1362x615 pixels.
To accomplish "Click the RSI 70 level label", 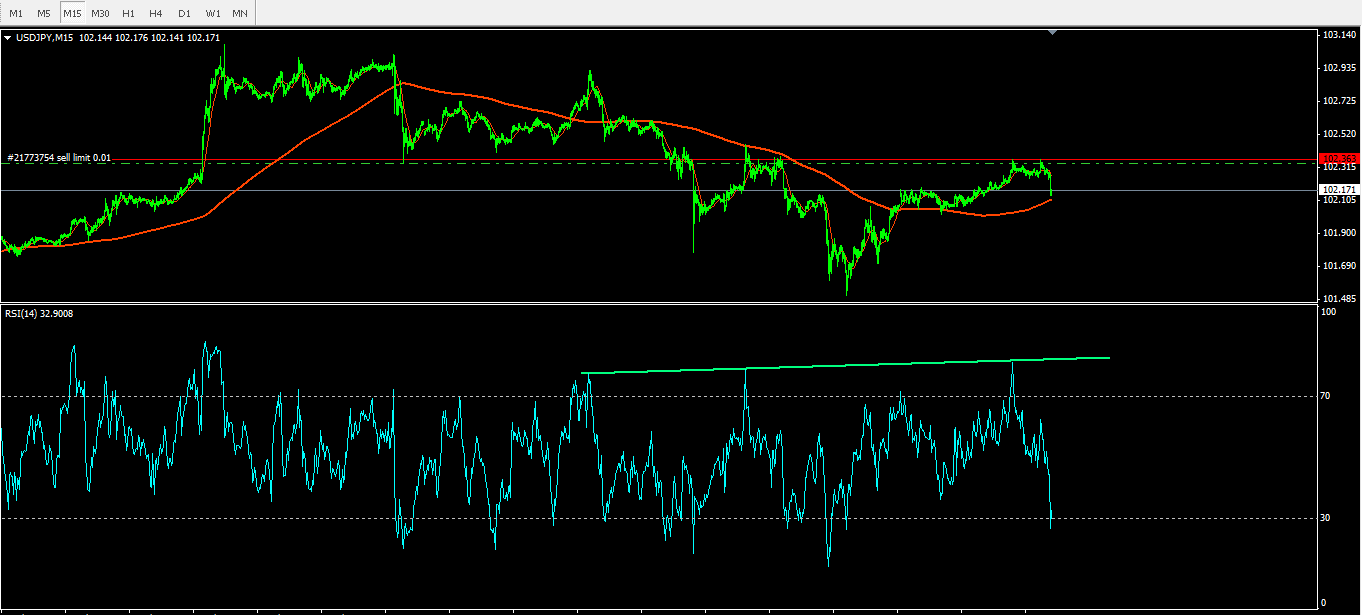I will point(1327,397).
